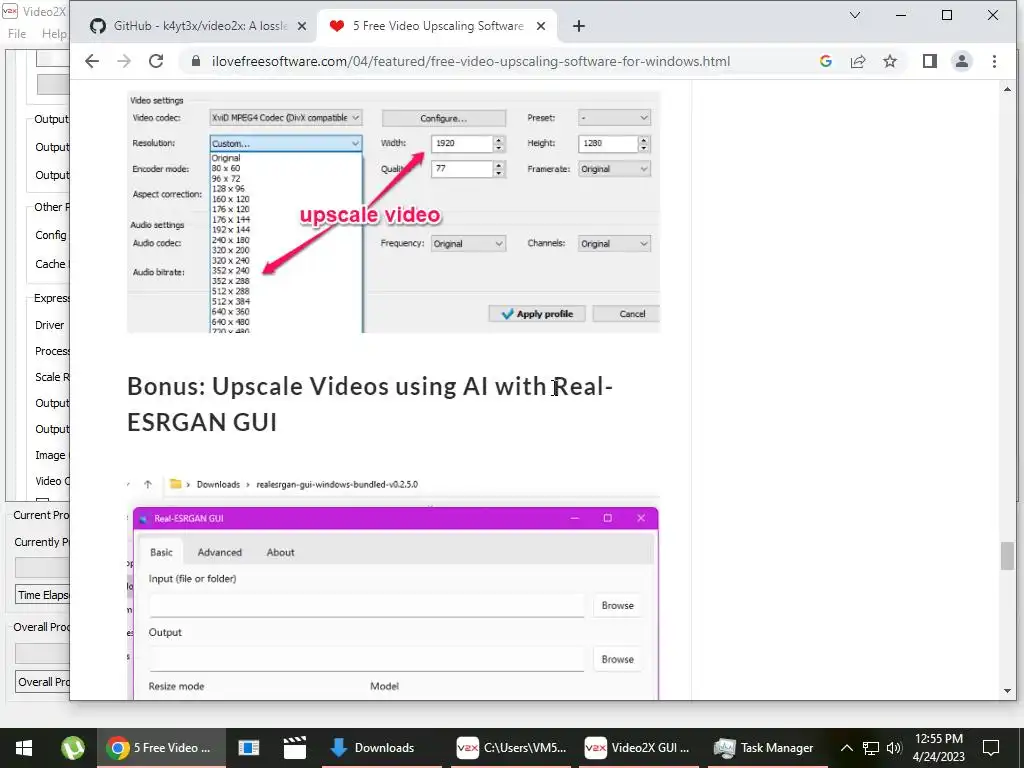
Task: Click the video settings screenshot image
Action: pyautogui.click(x=394, y=212)
